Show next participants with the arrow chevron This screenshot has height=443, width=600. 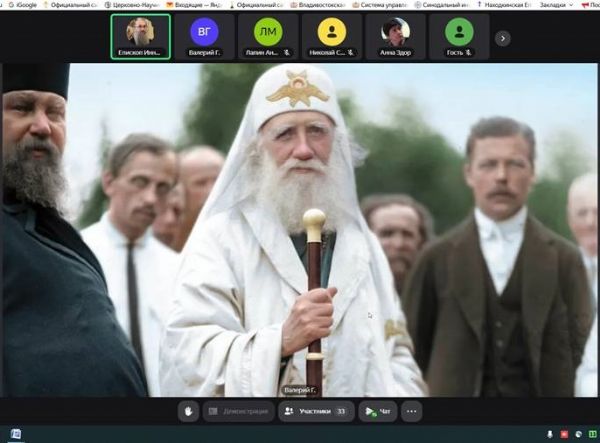(503, 38)
